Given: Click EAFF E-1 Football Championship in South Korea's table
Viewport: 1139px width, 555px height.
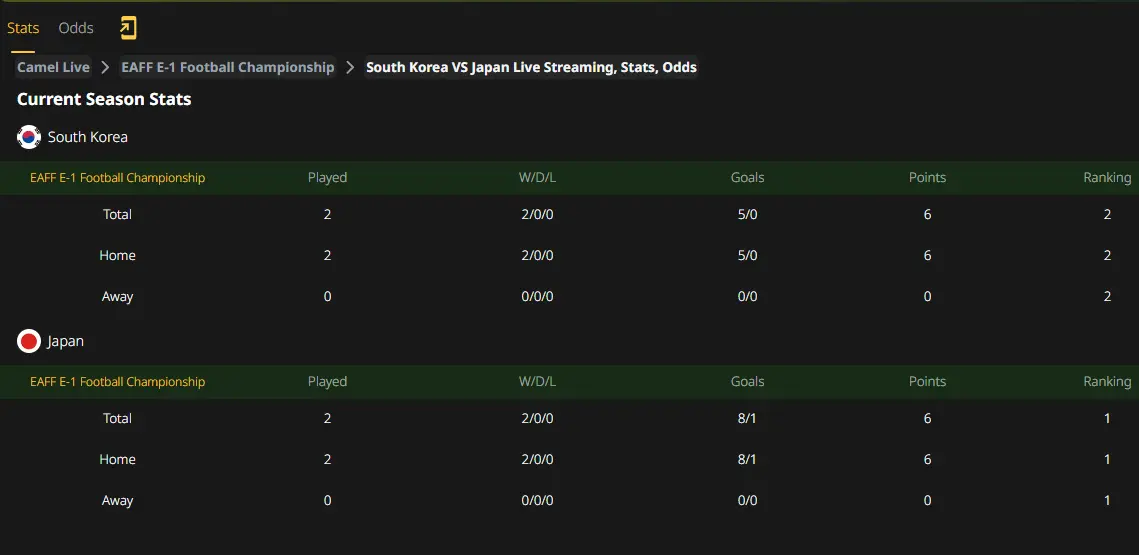Looking at the screenshot, I should [x=118, y=177].
